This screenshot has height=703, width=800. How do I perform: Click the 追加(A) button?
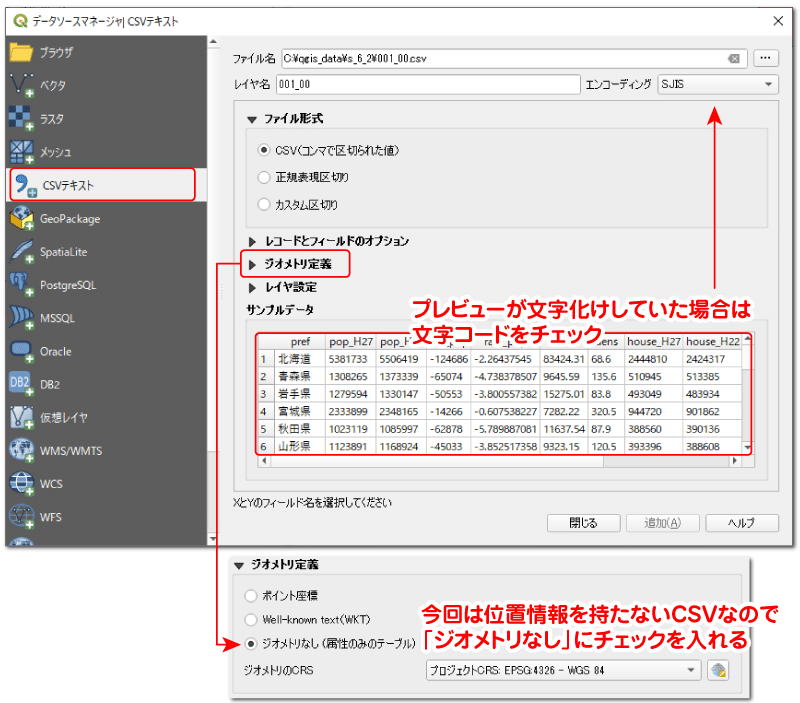(x=662, y=523)
